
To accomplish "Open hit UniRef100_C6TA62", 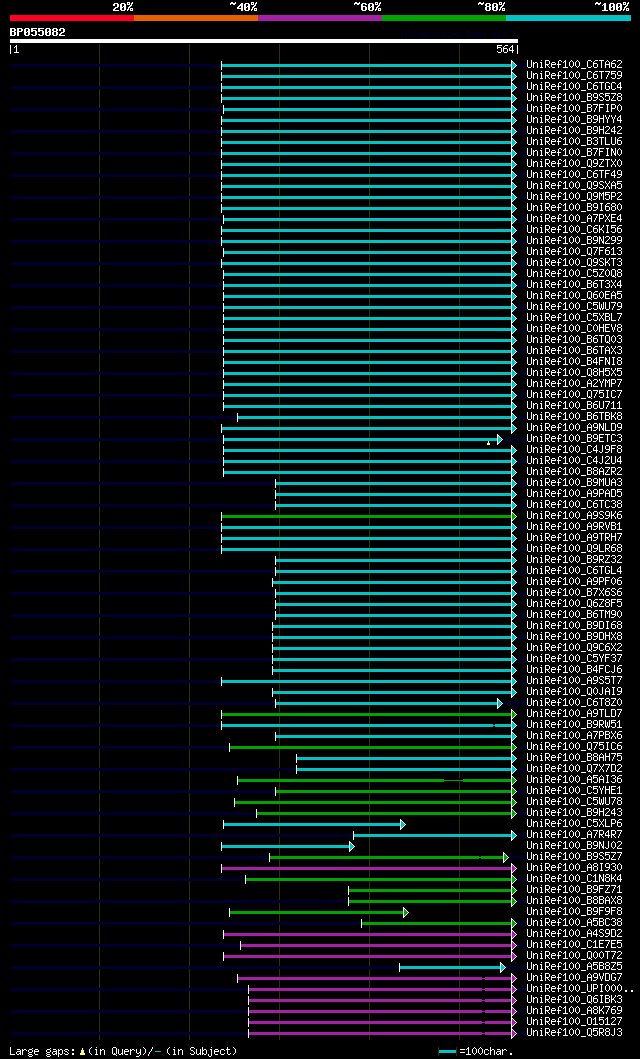I will (575, 65).
